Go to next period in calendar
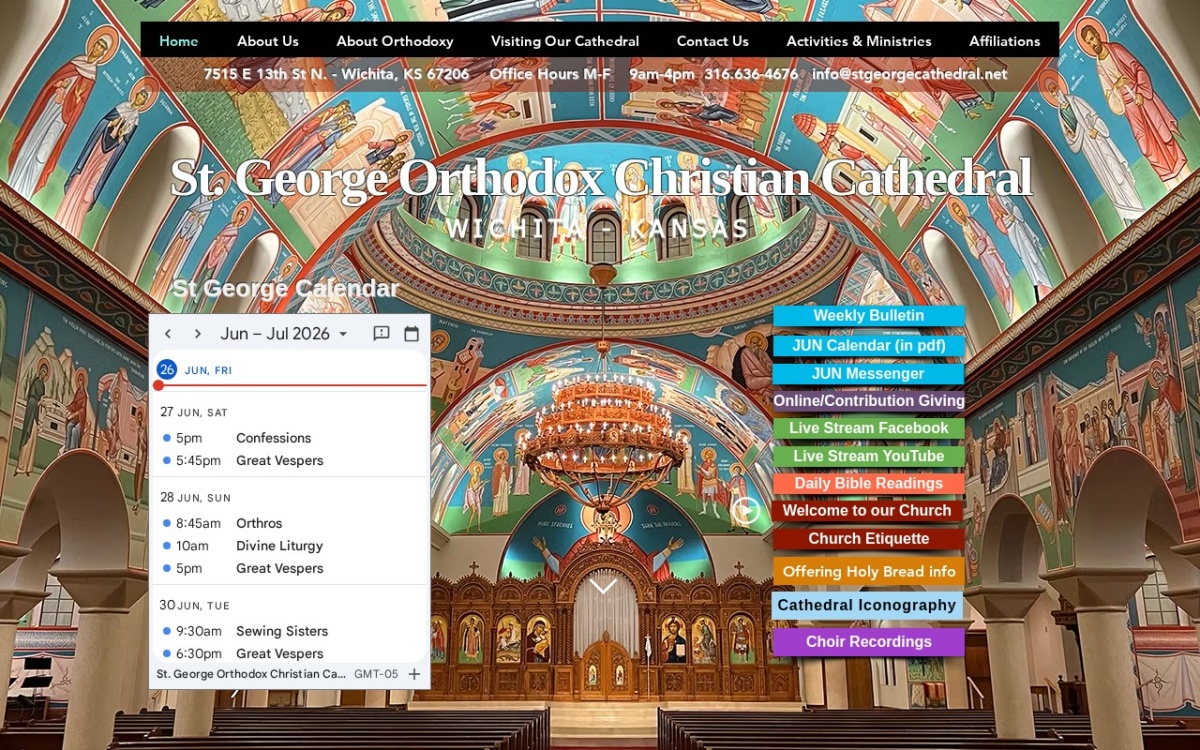The height and width of the screenshot is (750, 1200). [x=197, y=334]
